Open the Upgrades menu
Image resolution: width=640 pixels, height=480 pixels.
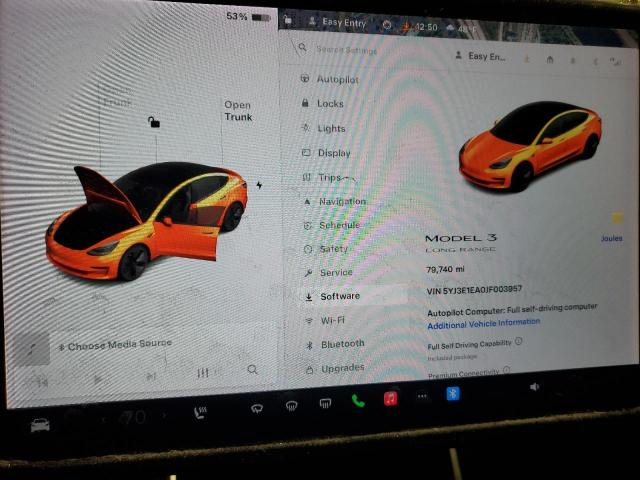click(x=335, y=369)
